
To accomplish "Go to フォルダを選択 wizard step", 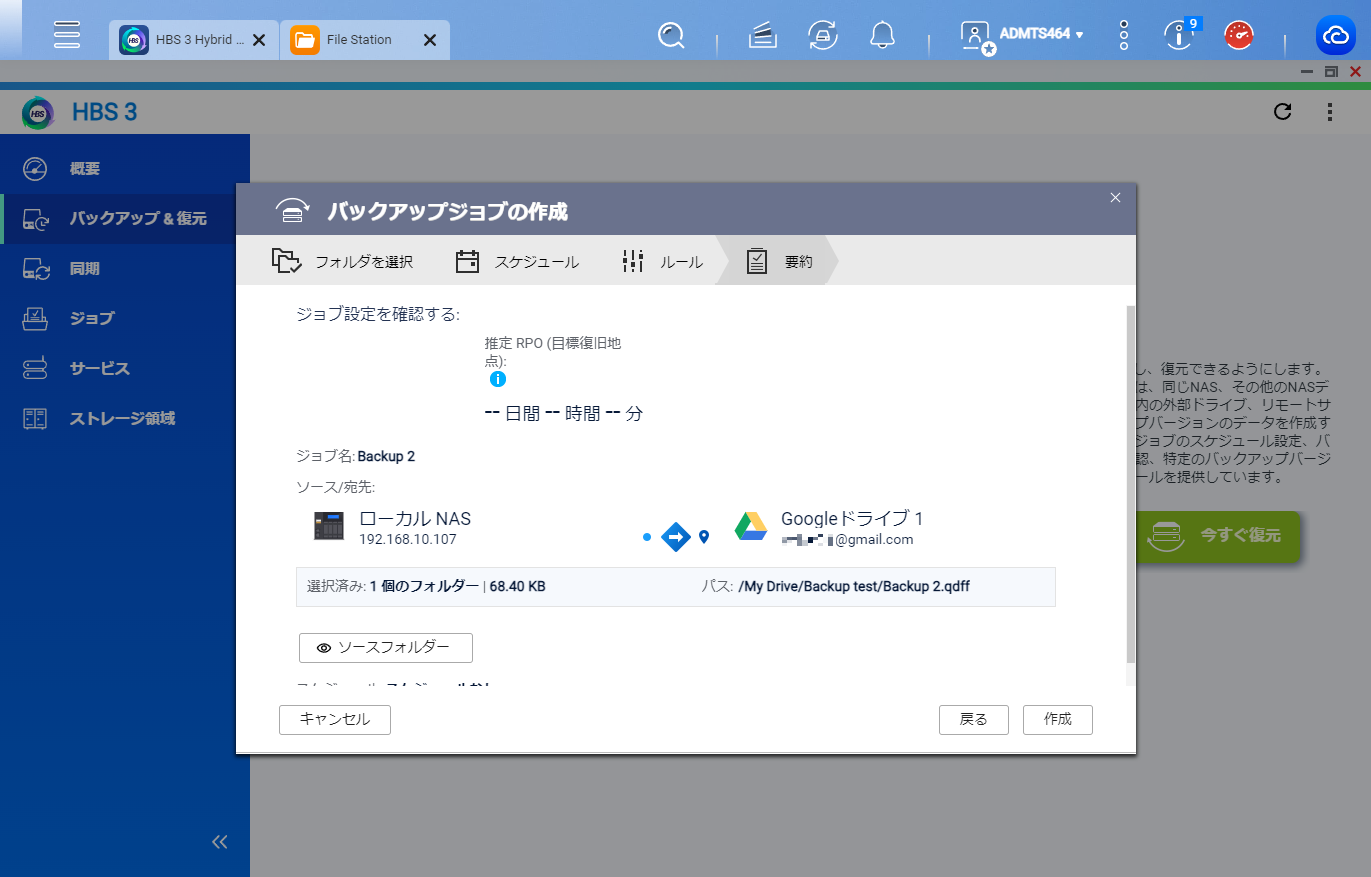I will (x=343, y=262).
